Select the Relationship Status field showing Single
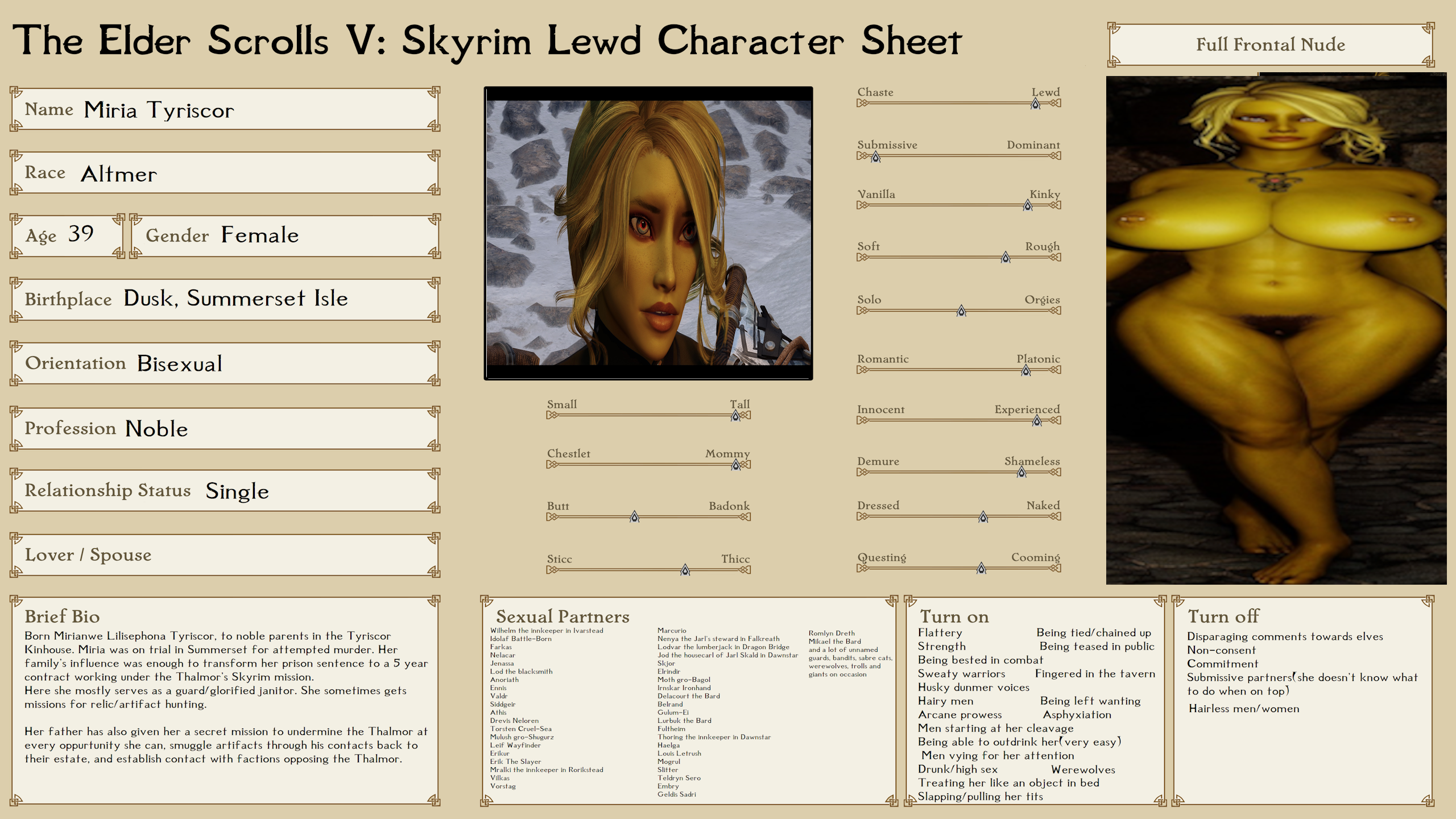This screenshot has width=1456, height=819. point(225,491)
